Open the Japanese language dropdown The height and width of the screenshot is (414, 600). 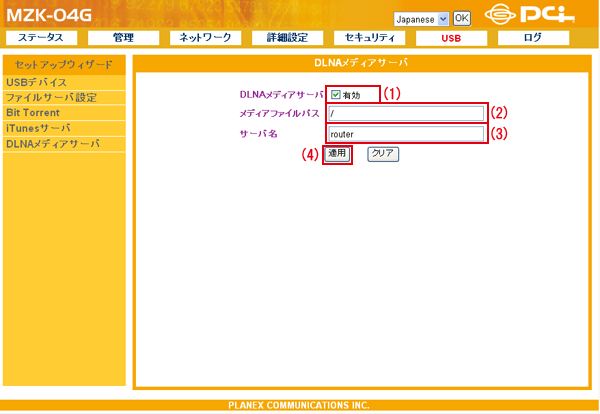tap(421, 19)
